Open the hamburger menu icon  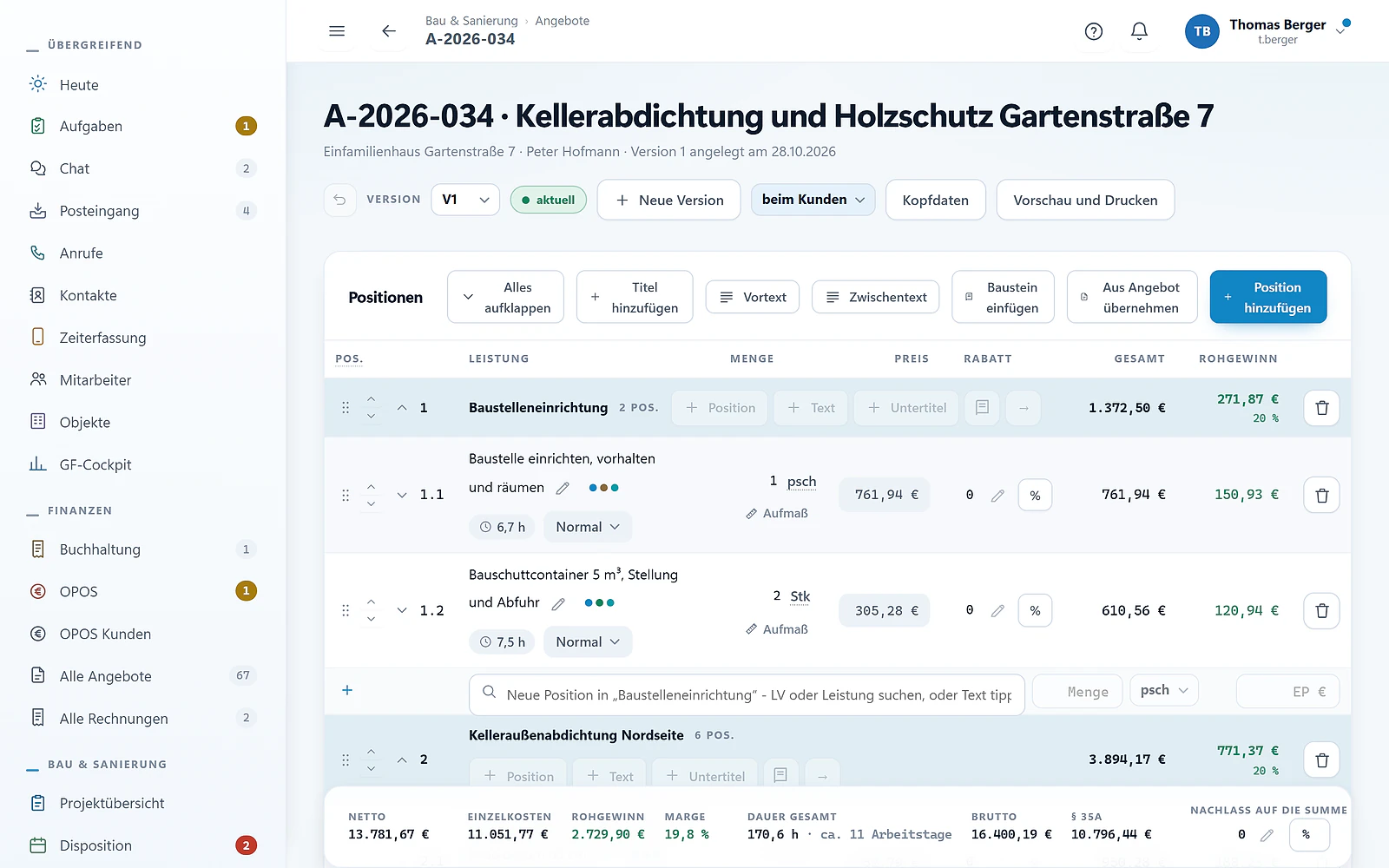(x=337, y=31)
